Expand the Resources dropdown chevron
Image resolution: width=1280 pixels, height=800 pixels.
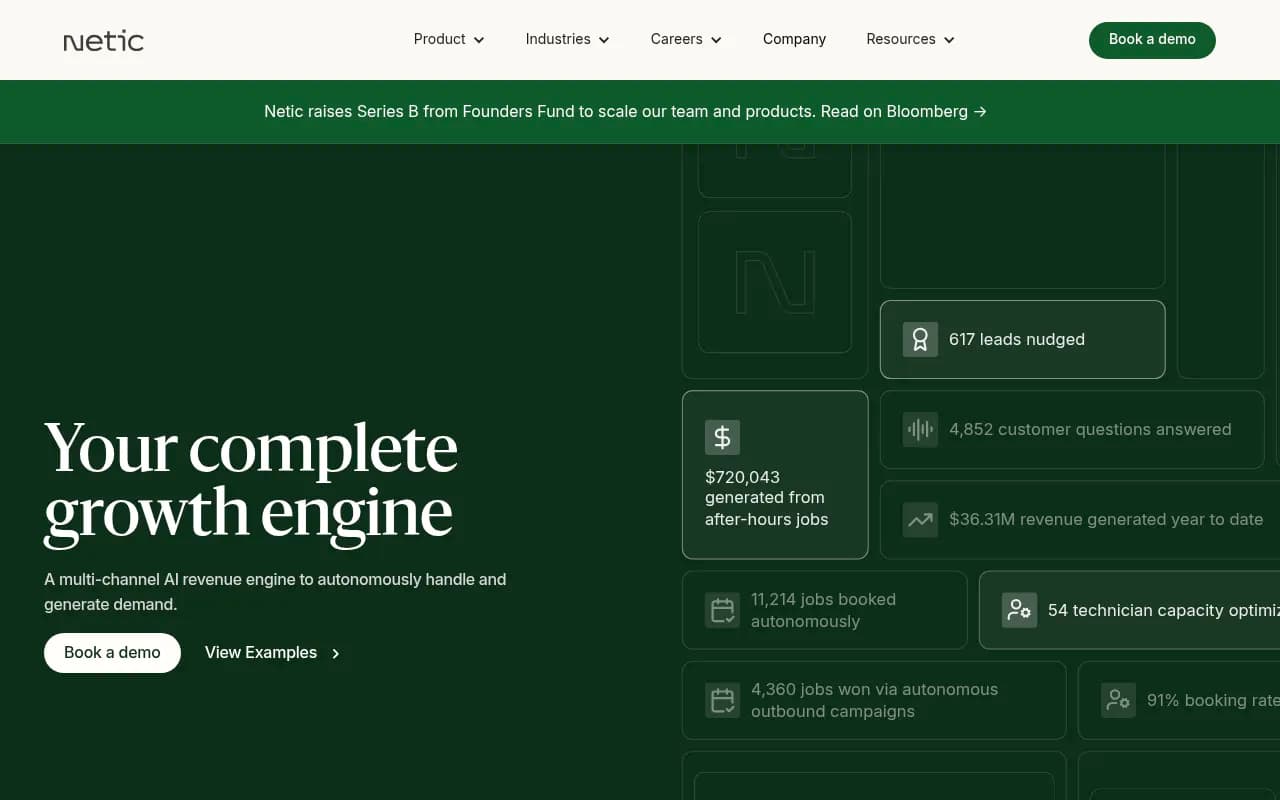949,40
